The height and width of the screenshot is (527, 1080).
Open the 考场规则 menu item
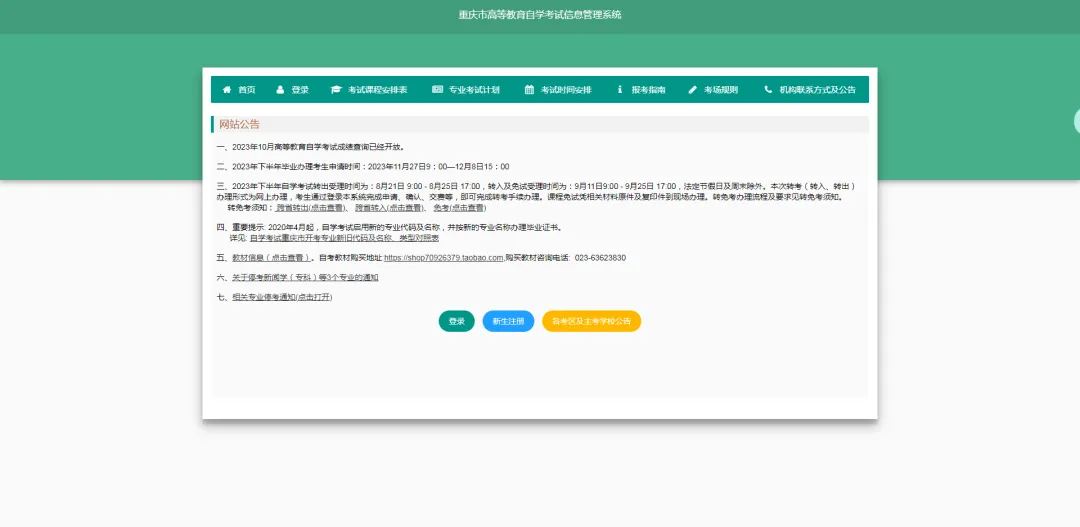(713, 90)
